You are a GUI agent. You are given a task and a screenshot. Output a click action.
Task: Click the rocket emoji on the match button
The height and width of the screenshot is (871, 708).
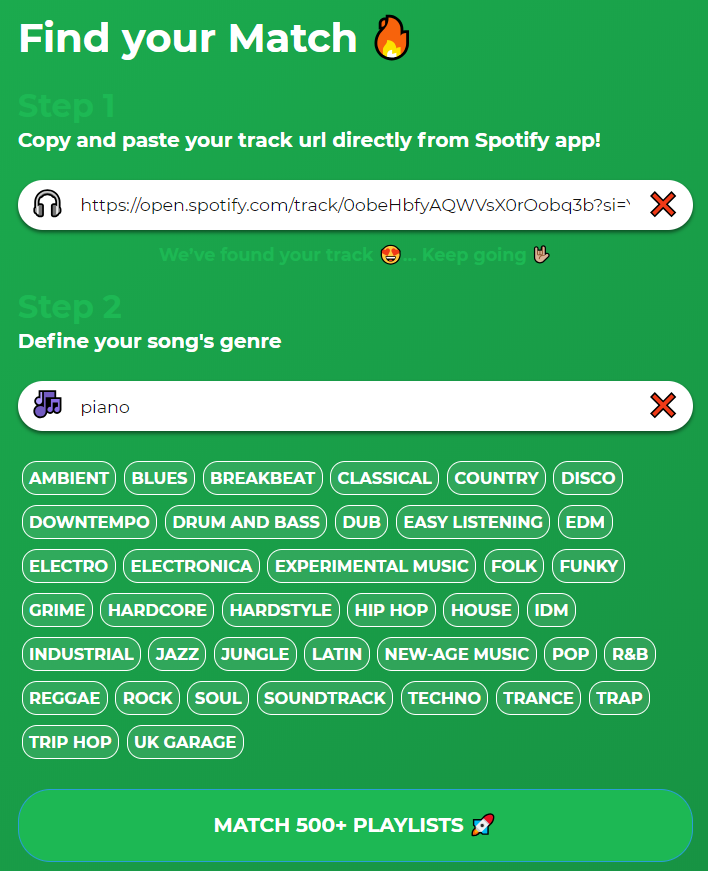480,825
